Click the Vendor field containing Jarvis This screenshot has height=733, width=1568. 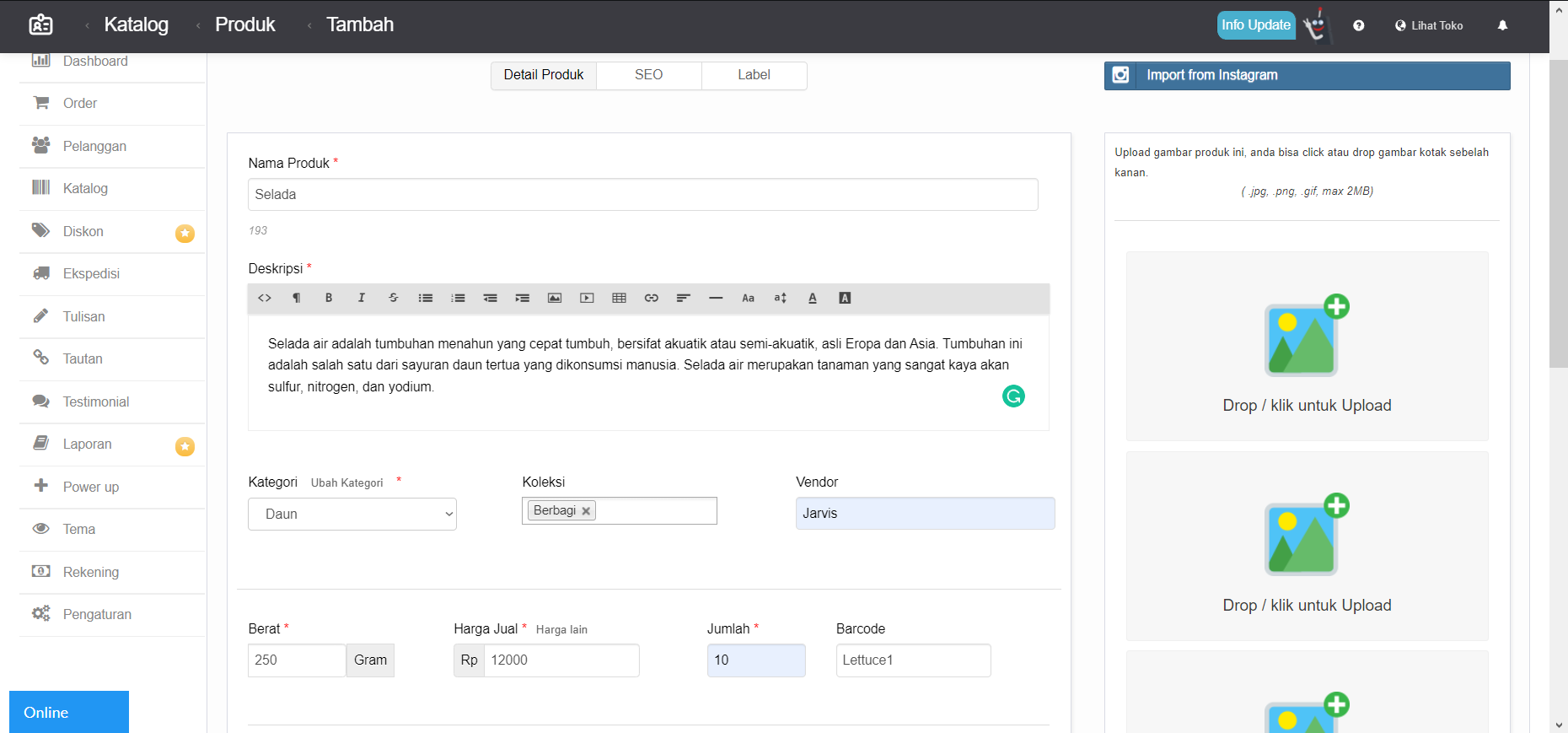(925, 514)
